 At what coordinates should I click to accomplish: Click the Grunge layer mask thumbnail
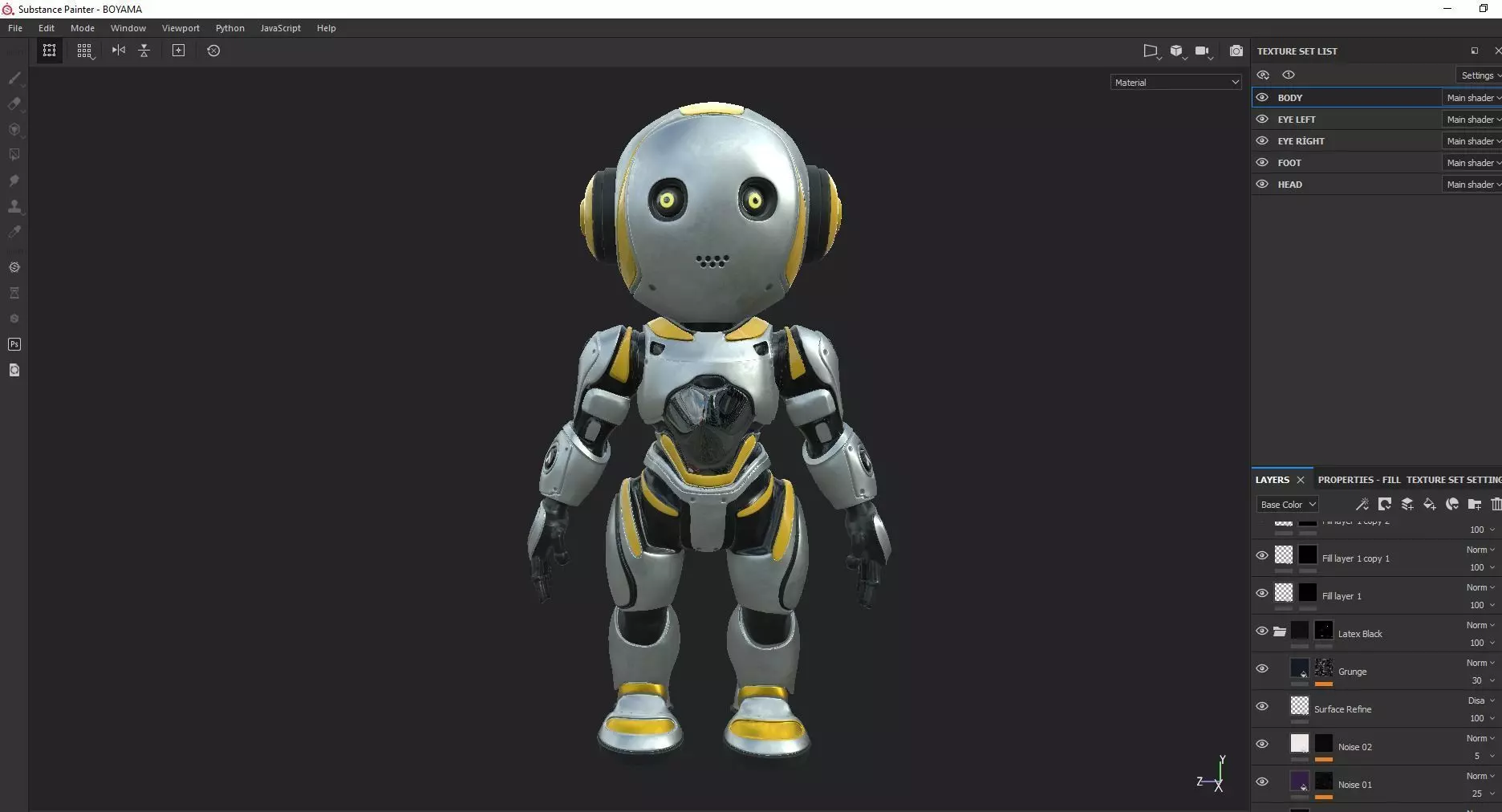1324,668
